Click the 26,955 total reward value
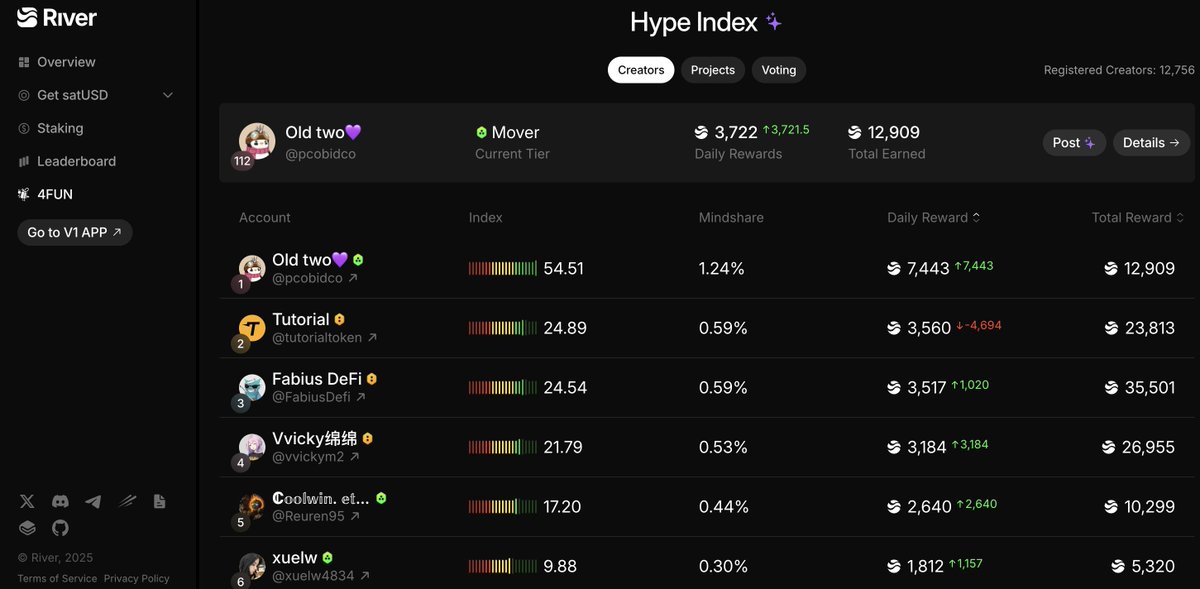The image size is (1200, 589). [1148, 447]
